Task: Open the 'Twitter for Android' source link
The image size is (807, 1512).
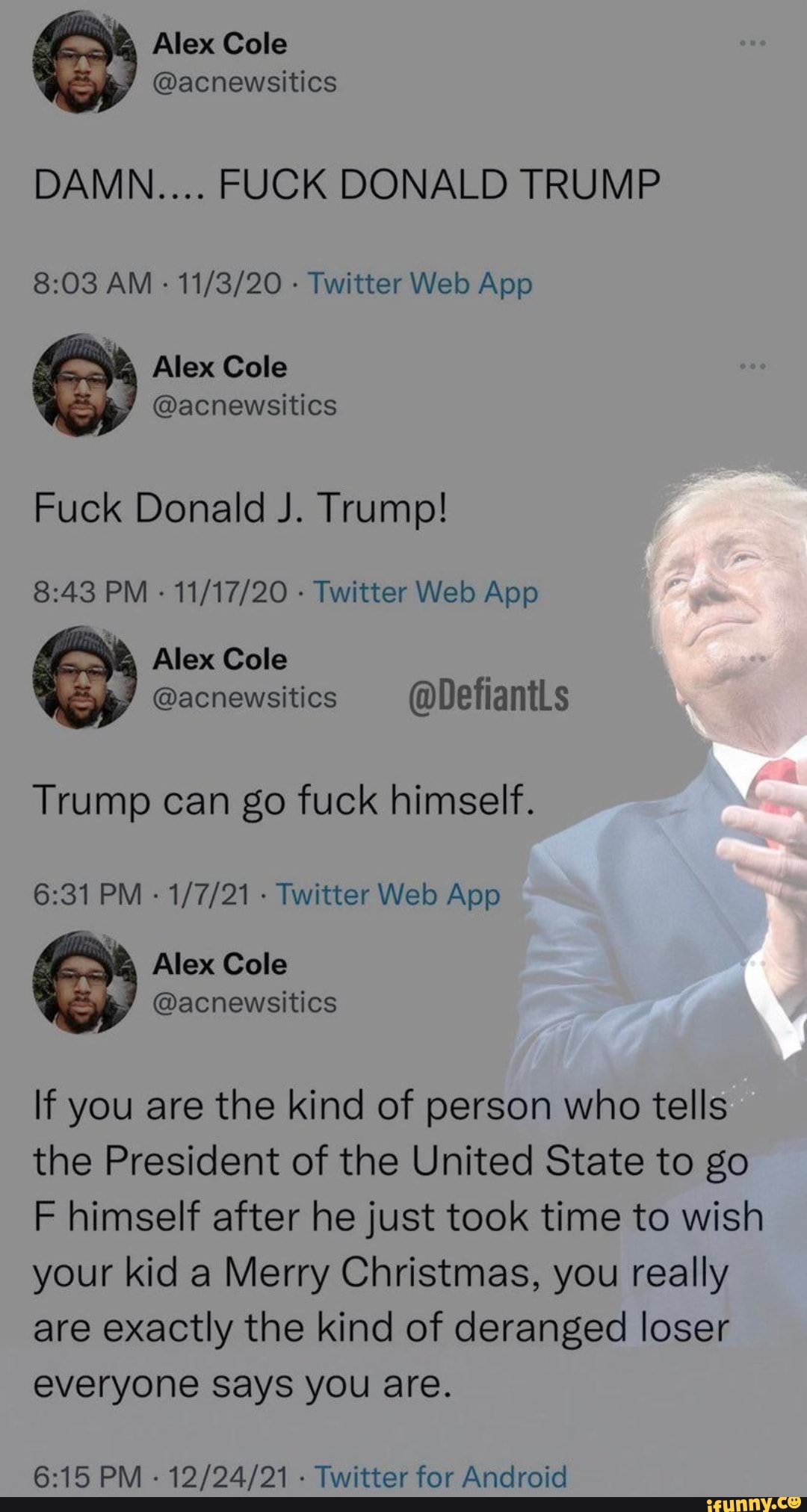Action: click(x=440, y=1476)
